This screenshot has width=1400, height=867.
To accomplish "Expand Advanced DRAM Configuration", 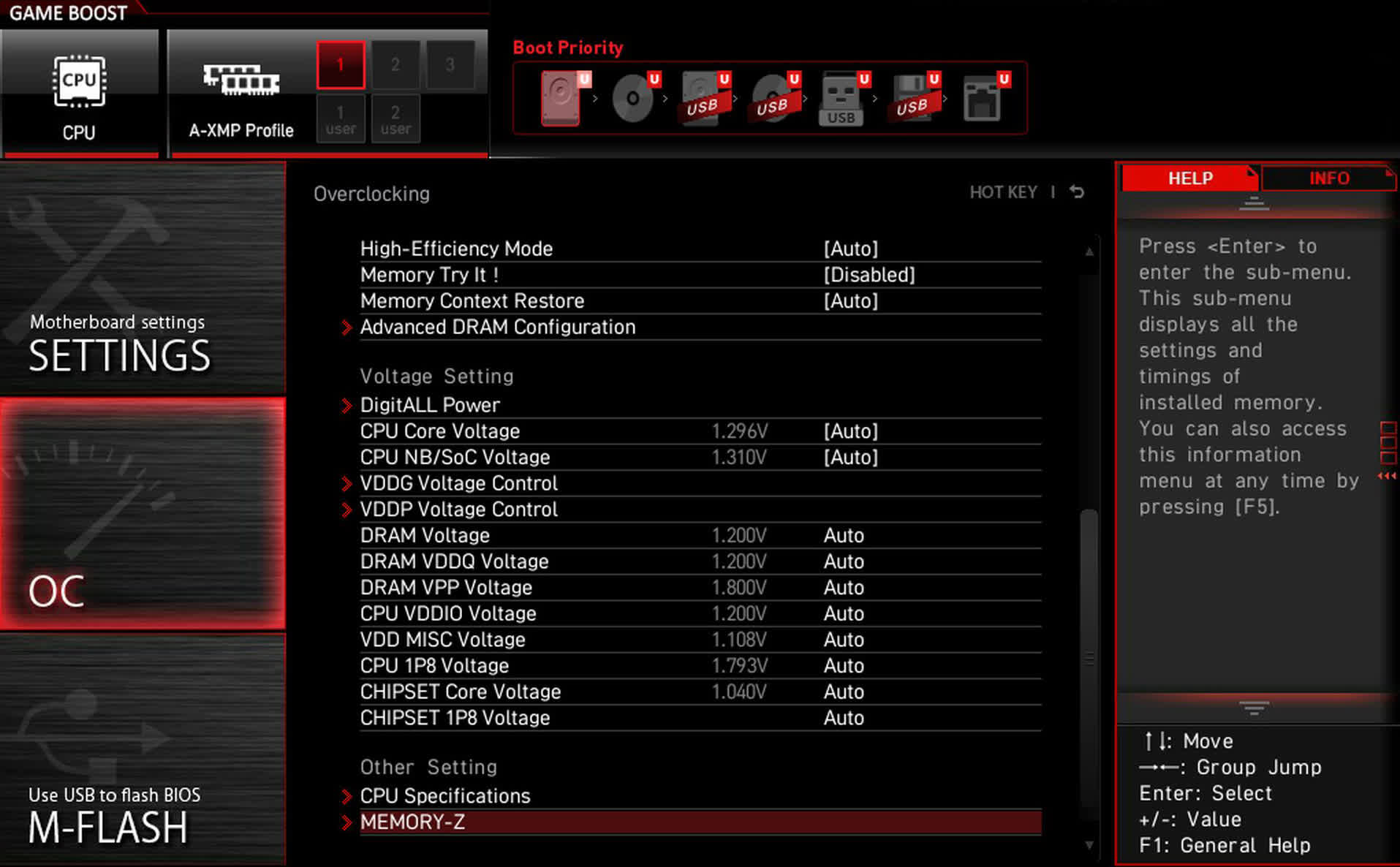I will pos(497,327).
